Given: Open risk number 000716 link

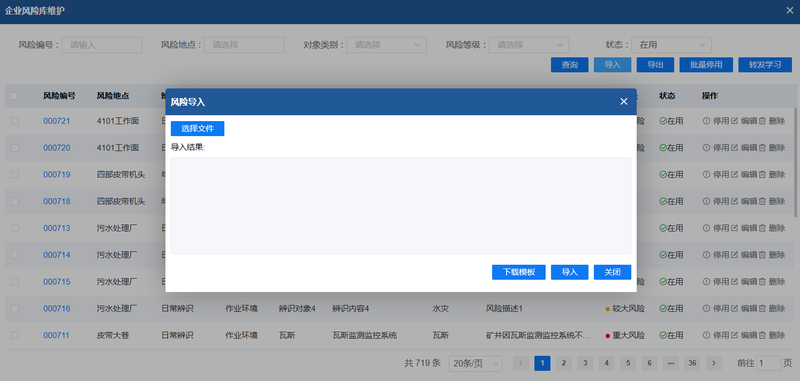Looking at the screenshot, I should click(x=57, y=309).
